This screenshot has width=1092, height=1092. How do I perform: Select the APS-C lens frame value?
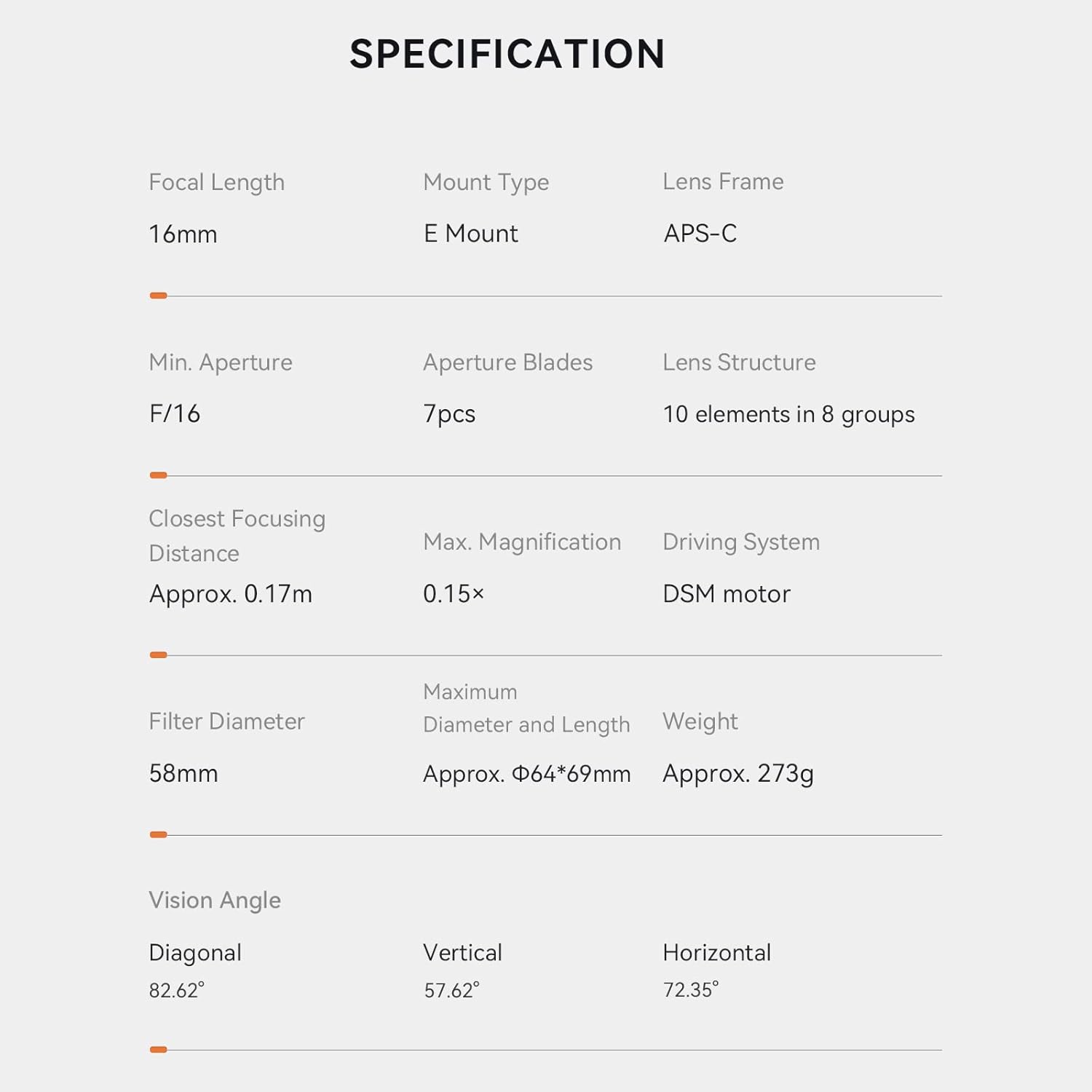(x=700, y=234)
